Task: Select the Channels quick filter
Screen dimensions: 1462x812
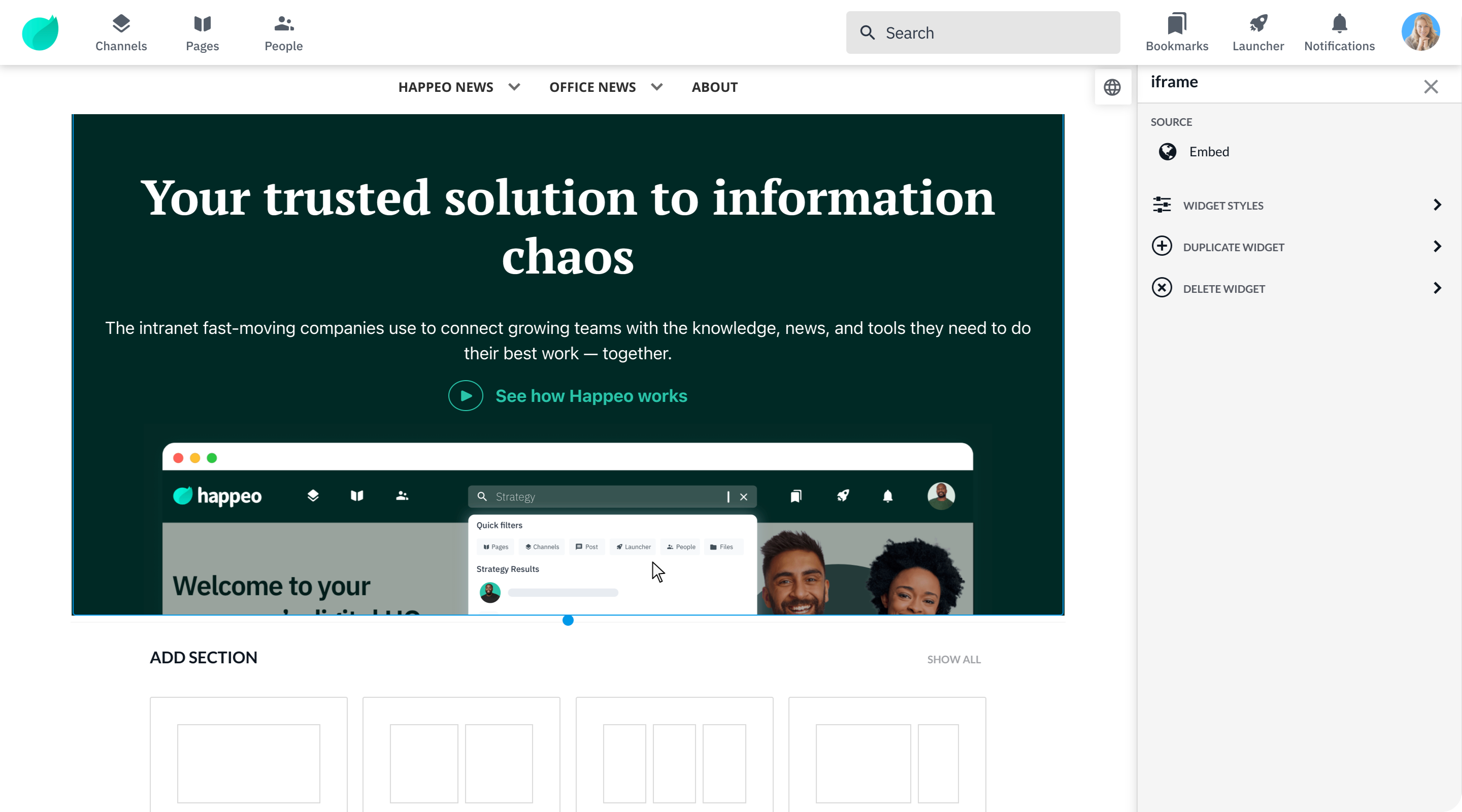Action: (x=542, y=547)
